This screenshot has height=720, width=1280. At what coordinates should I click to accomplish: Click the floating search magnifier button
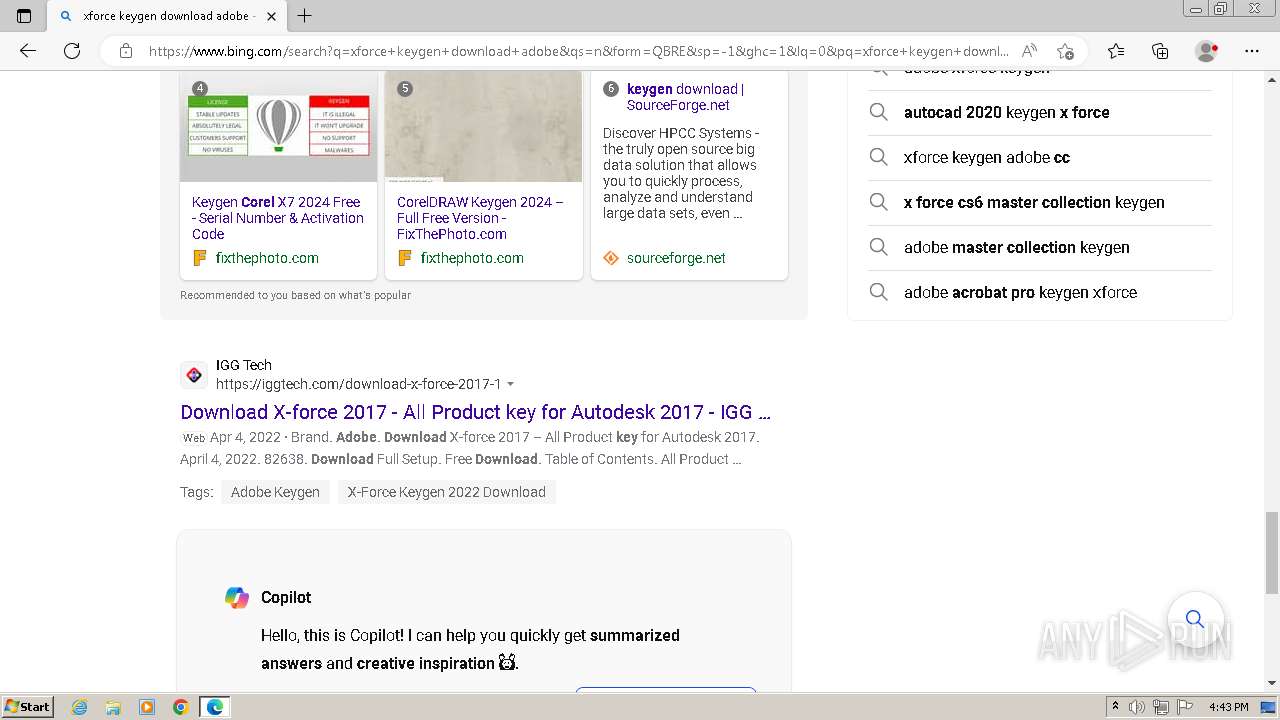point(1195,618)
